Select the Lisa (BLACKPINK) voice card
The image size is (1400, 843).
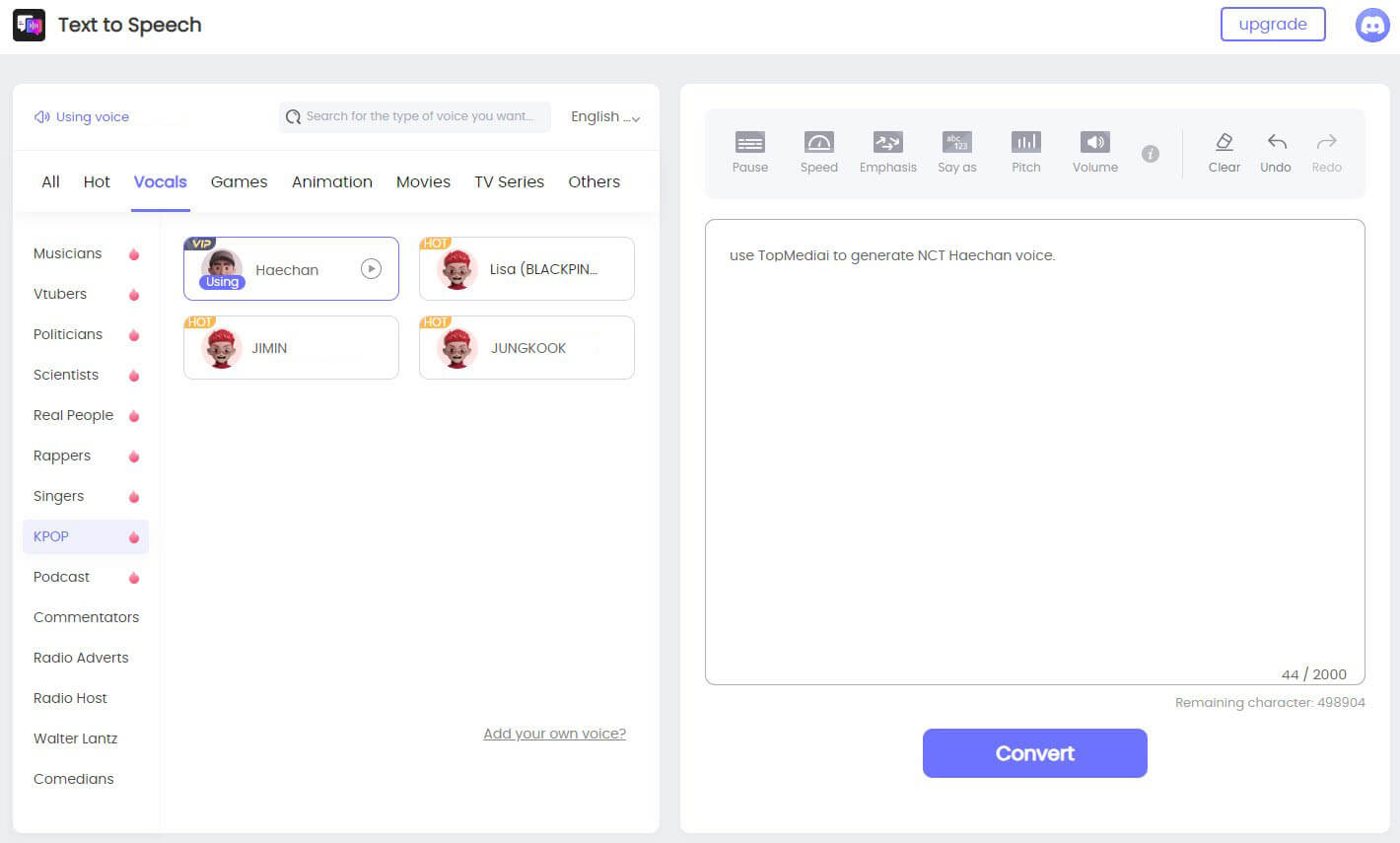(x=526, y=268)
